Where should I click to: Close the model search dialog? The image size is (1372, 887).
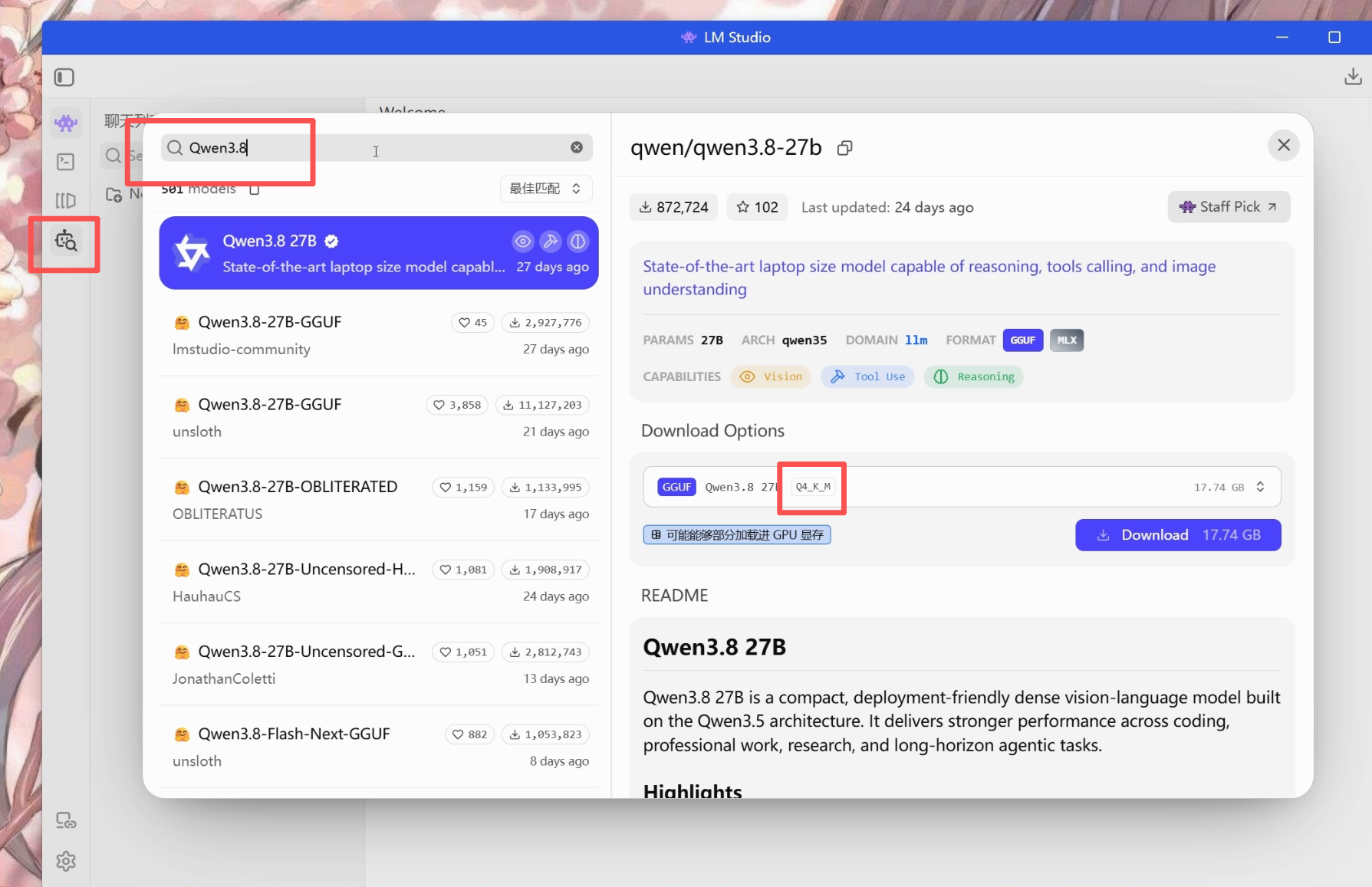click(x=1284, y=145)
